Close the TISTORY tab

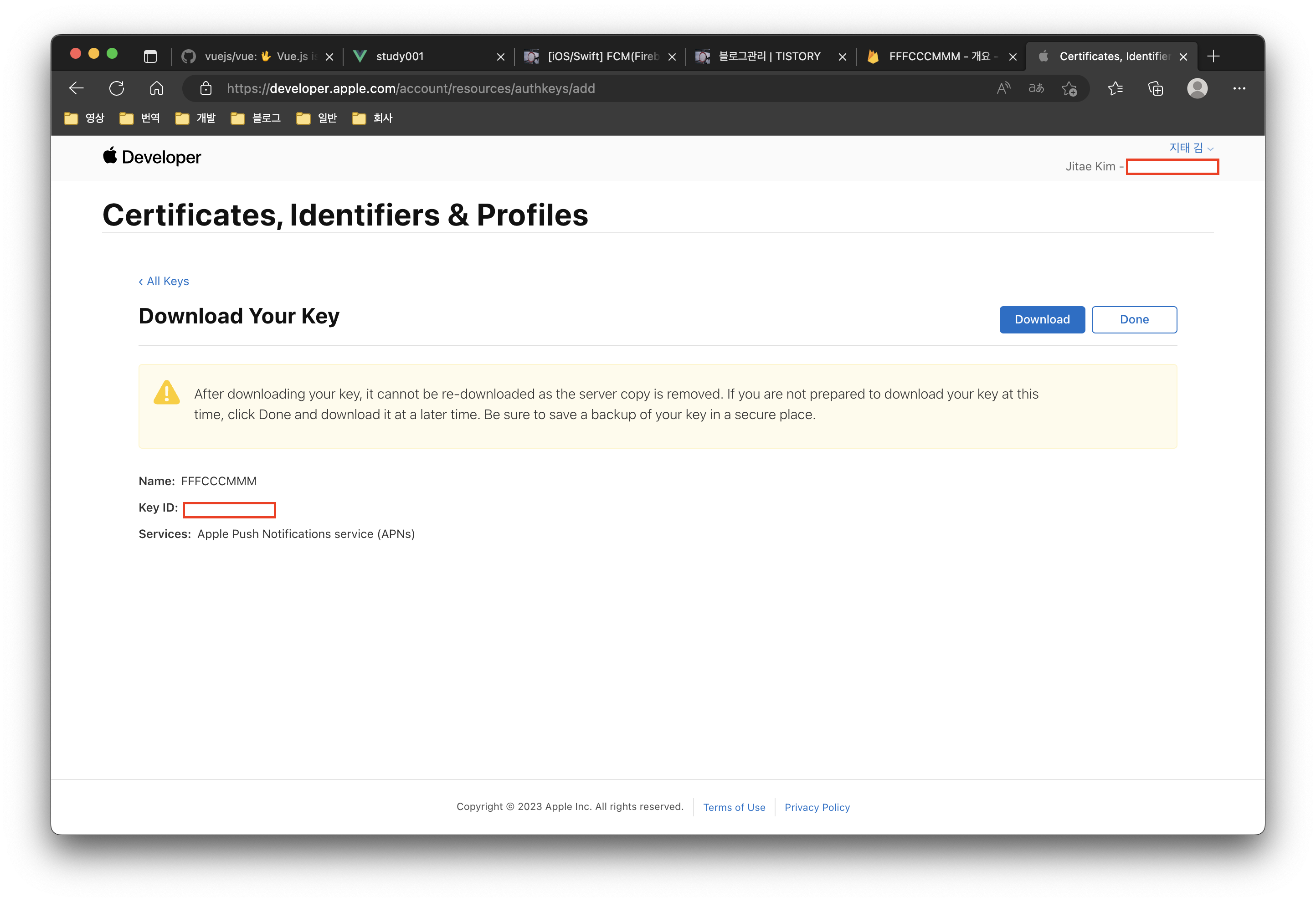[x=843, y=56]
